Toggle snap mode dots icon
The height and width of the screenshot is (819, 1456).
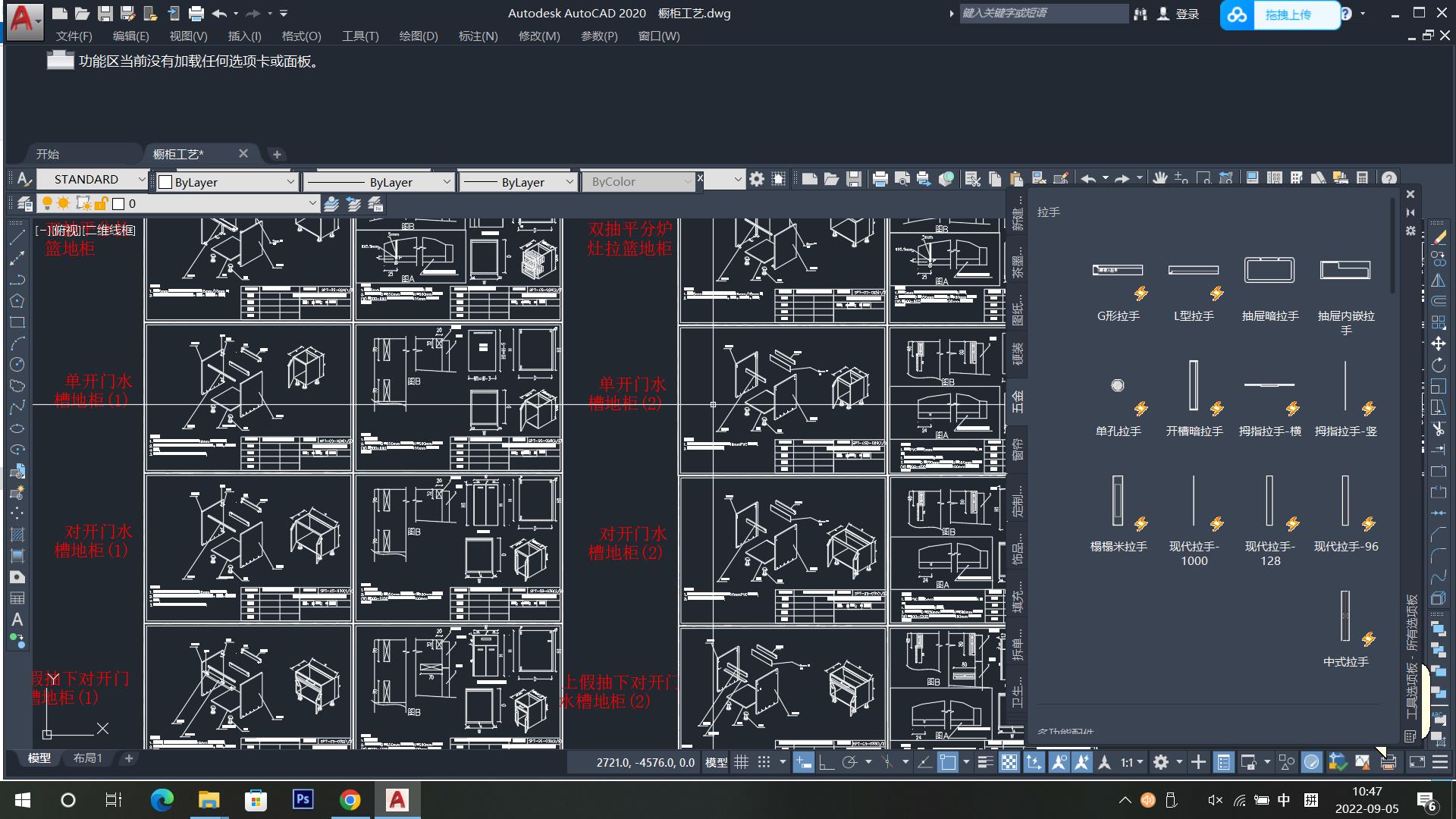[x=764, y=762]
